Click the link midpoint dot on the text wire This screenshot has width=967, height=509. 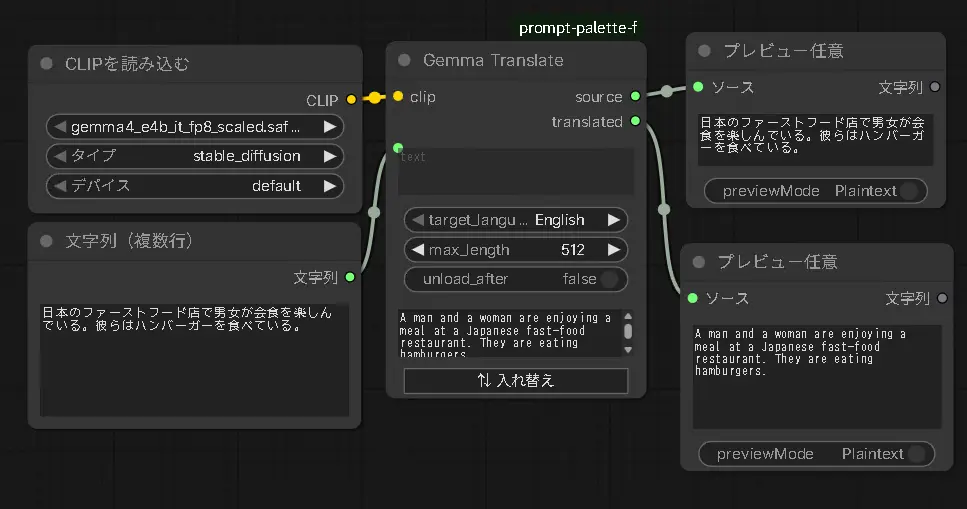tap(374, 212)
